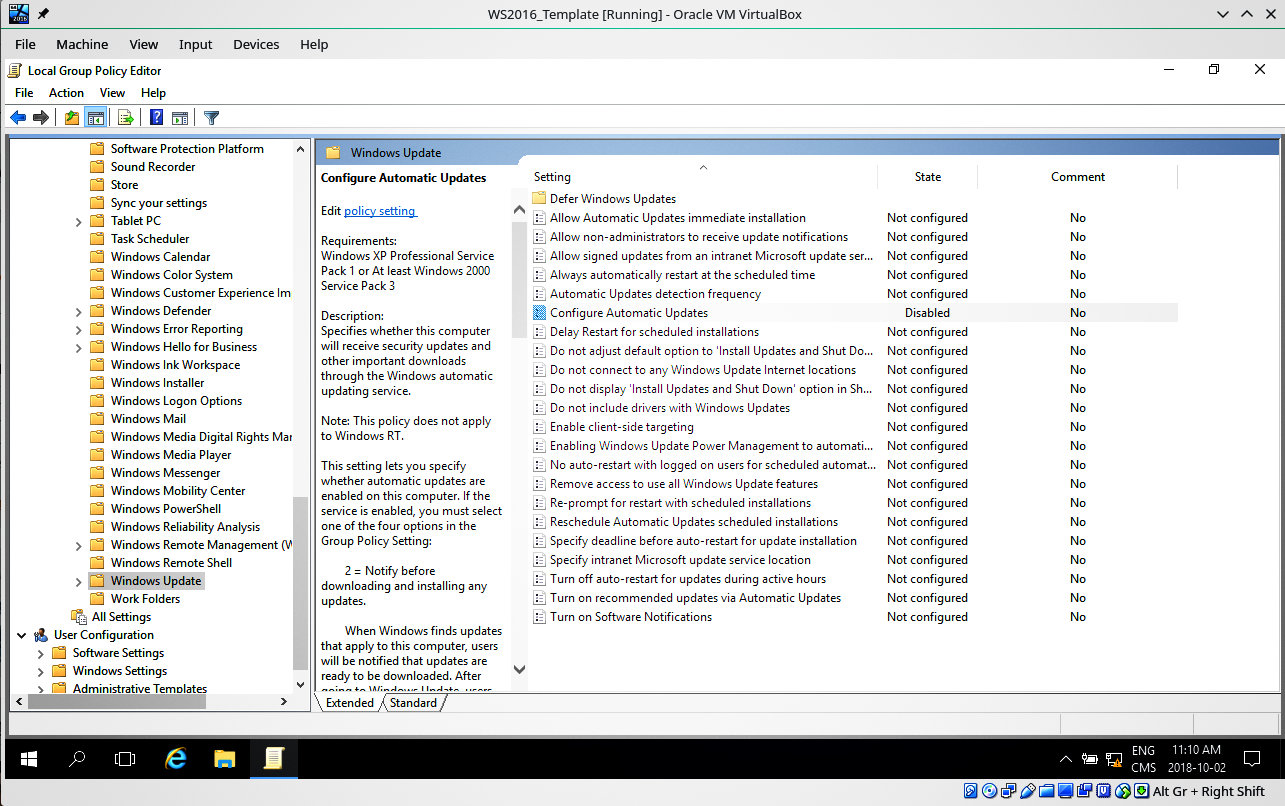
Task: Open the VirtualBox Input menu
Action: [x=195, y=44]
